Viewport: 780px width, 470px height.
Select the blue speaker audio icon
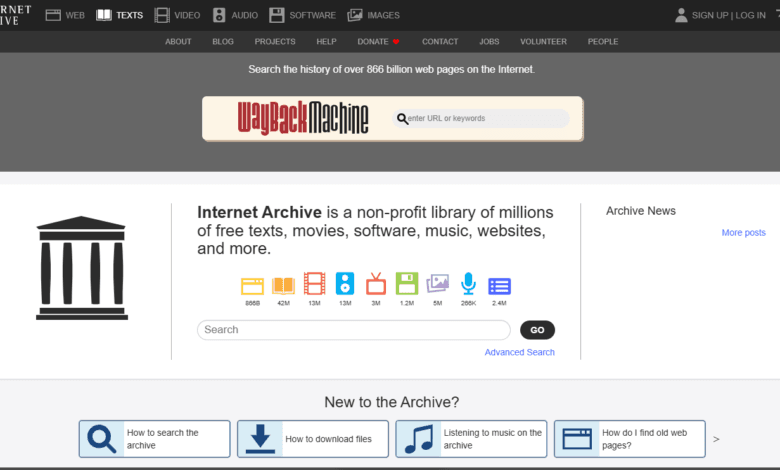coord(345,284)
